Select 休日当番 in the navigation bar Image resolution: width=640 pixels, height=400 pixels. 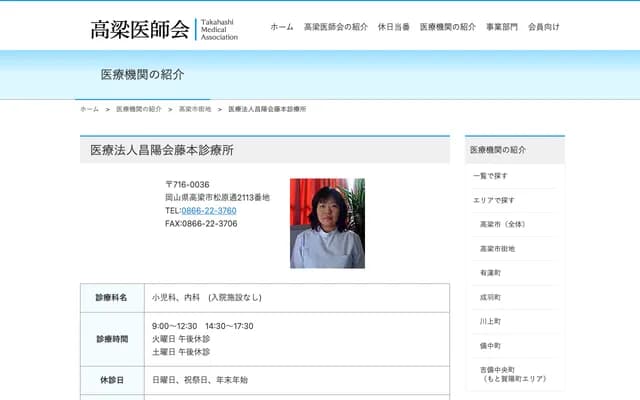click(394, 27)
